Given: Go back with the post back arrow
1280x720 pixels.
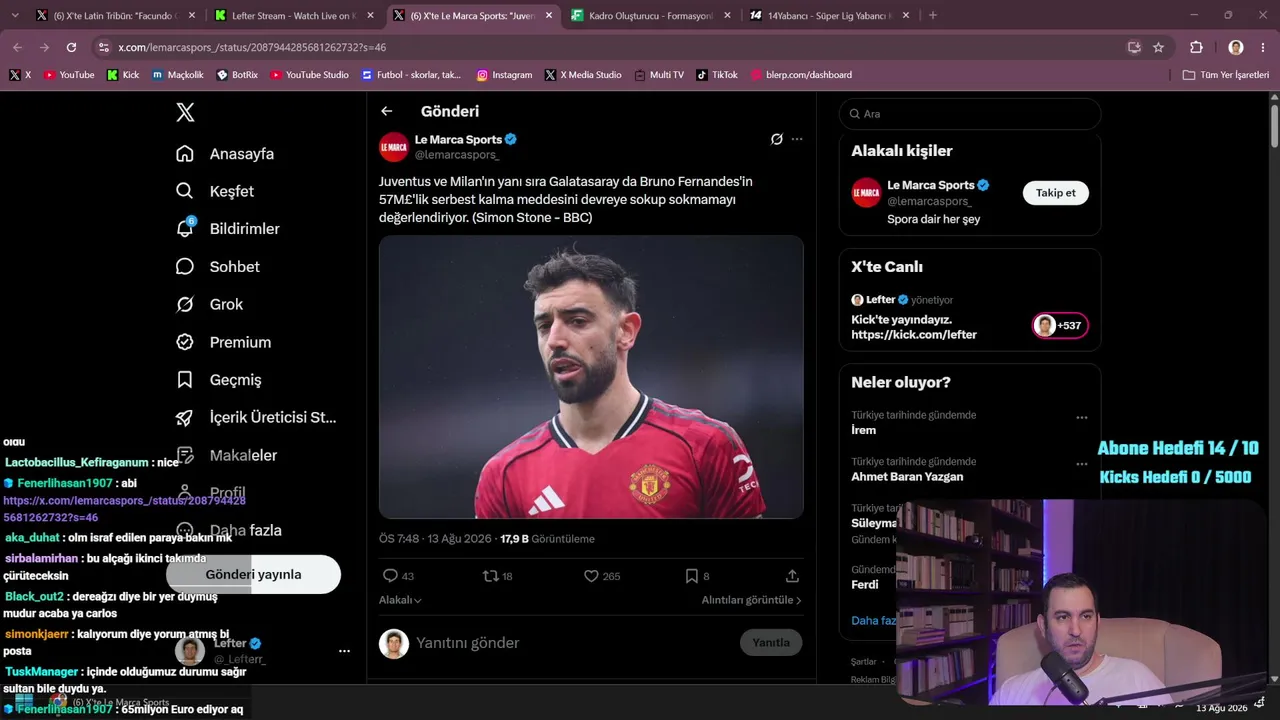Looking at the screenshot, I should point(387,112).
